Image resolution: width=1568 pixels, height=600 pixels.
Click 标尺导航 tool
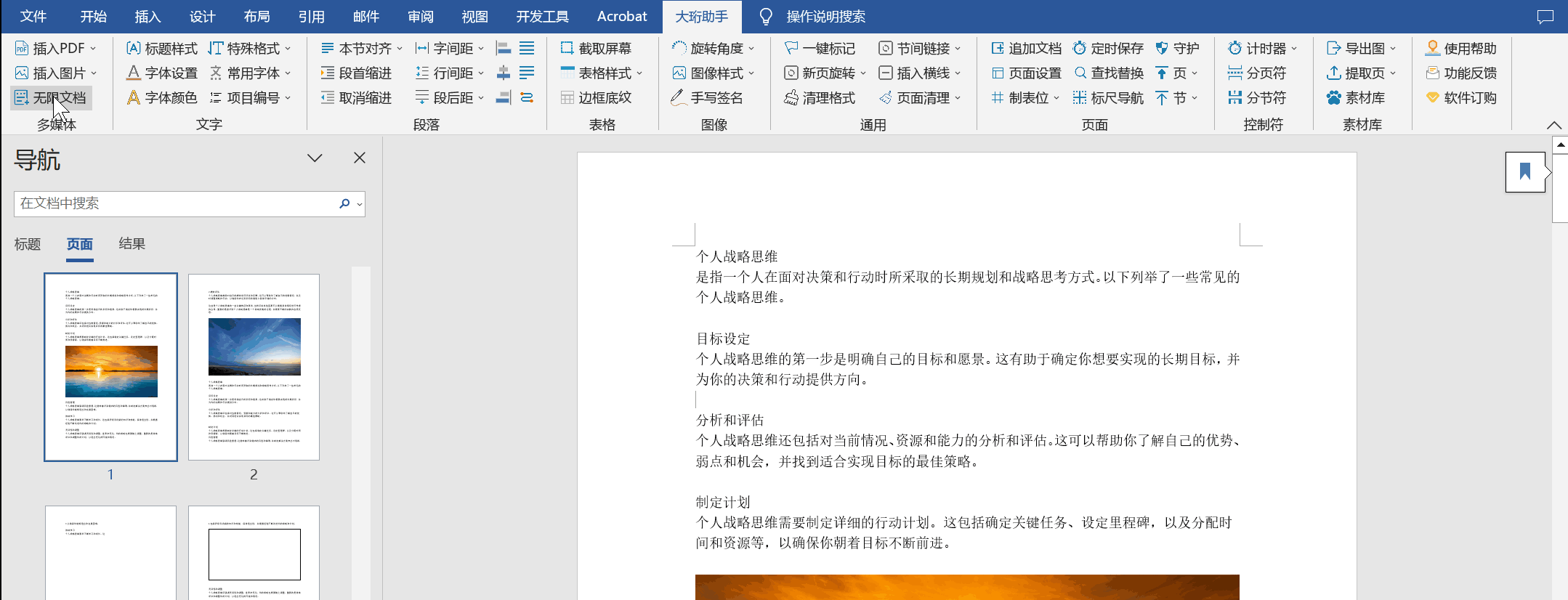1109,98
